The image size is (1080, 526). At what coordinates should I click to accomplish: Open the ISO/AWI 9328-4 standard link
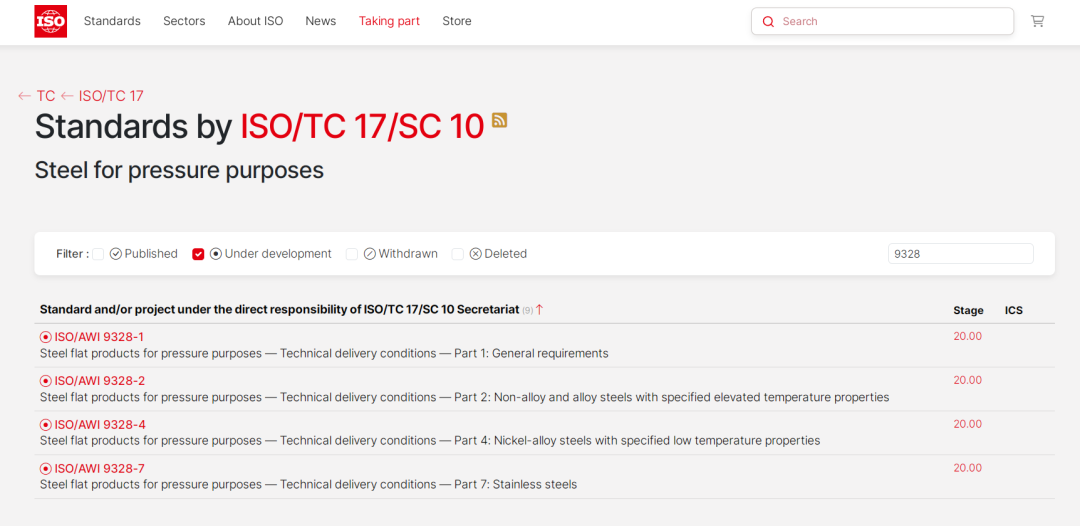(x=100, y=425)
